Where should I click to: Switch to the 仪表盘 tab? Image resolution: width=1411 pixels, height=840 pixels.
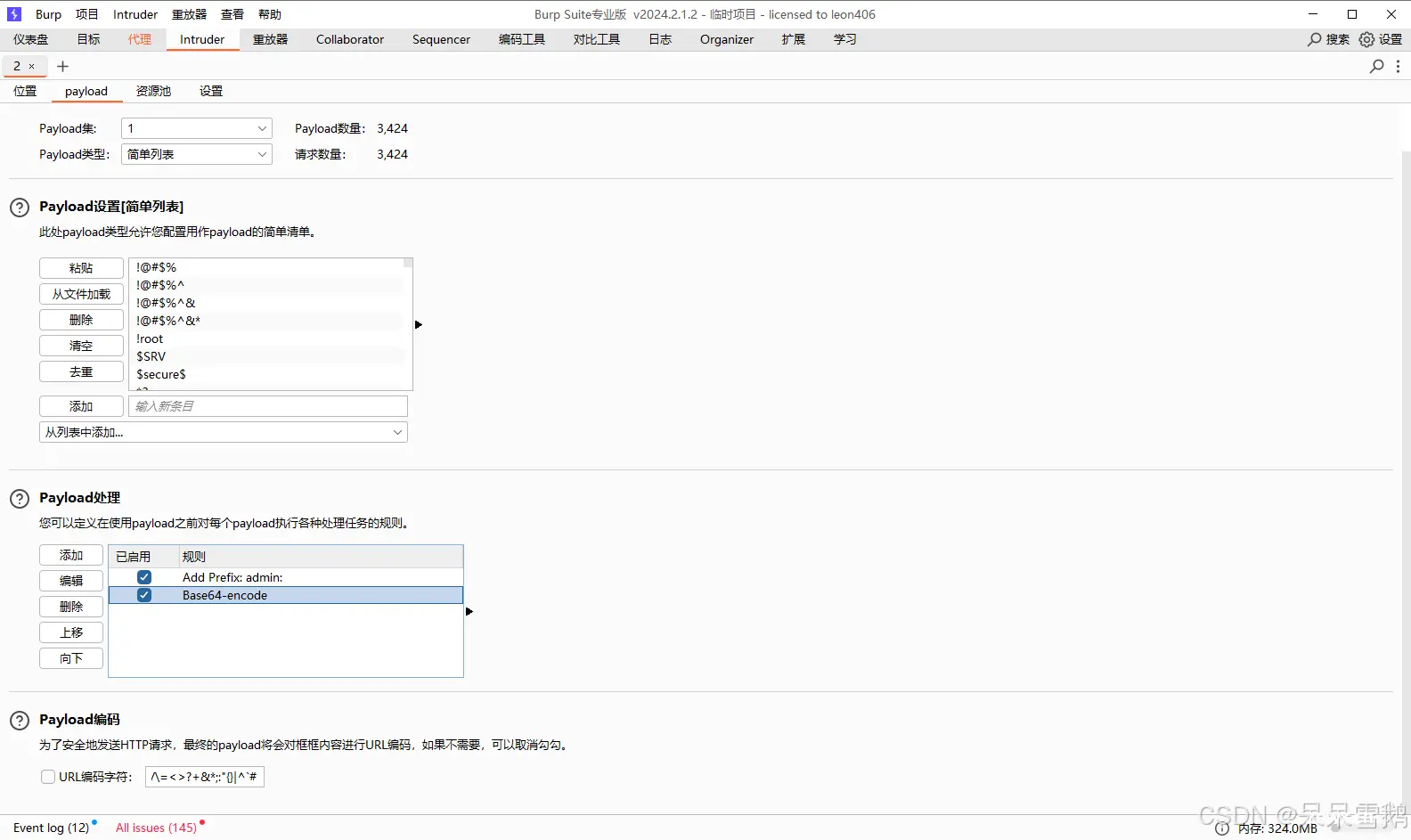coord(31,39)
